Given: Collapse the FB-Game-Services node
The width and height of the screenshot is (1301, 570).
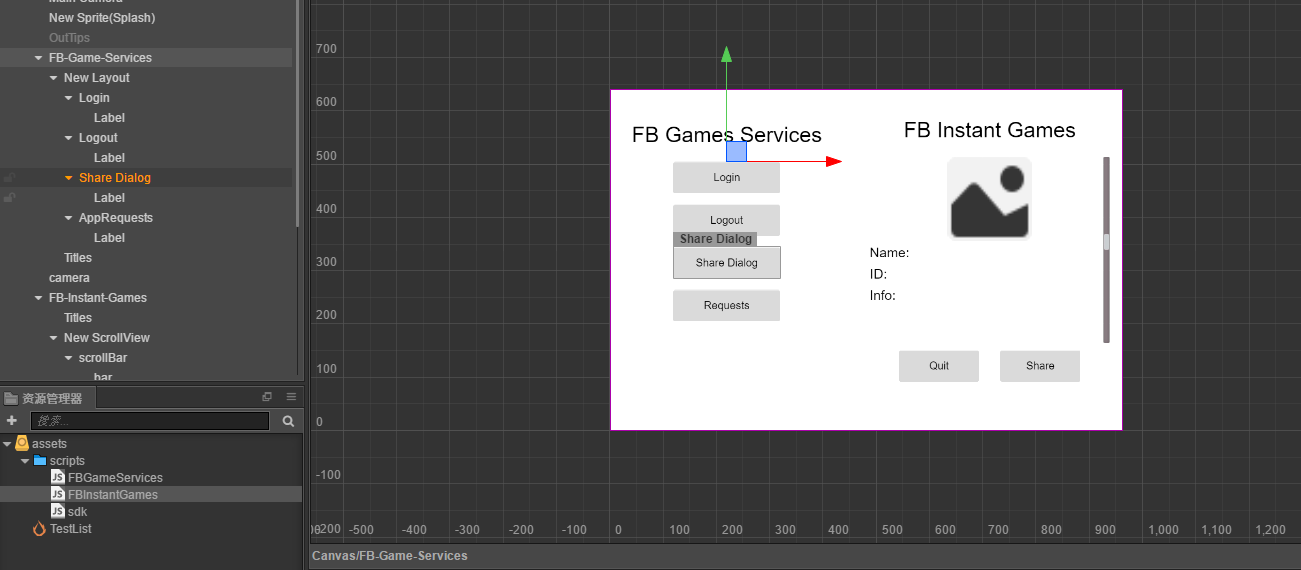Looking at the screenshot, I should coord(38,58).
